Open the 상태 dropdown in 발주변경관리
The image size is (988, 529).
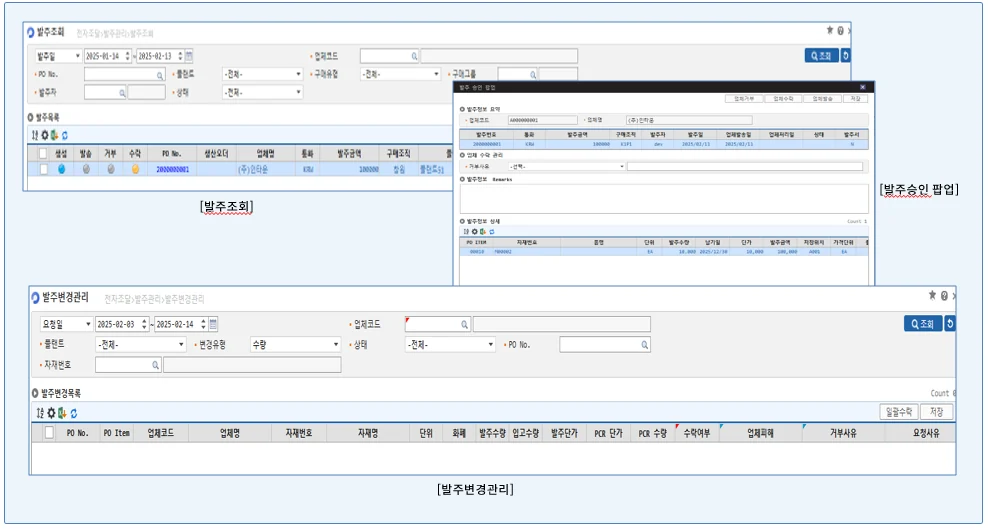[450, 344]
